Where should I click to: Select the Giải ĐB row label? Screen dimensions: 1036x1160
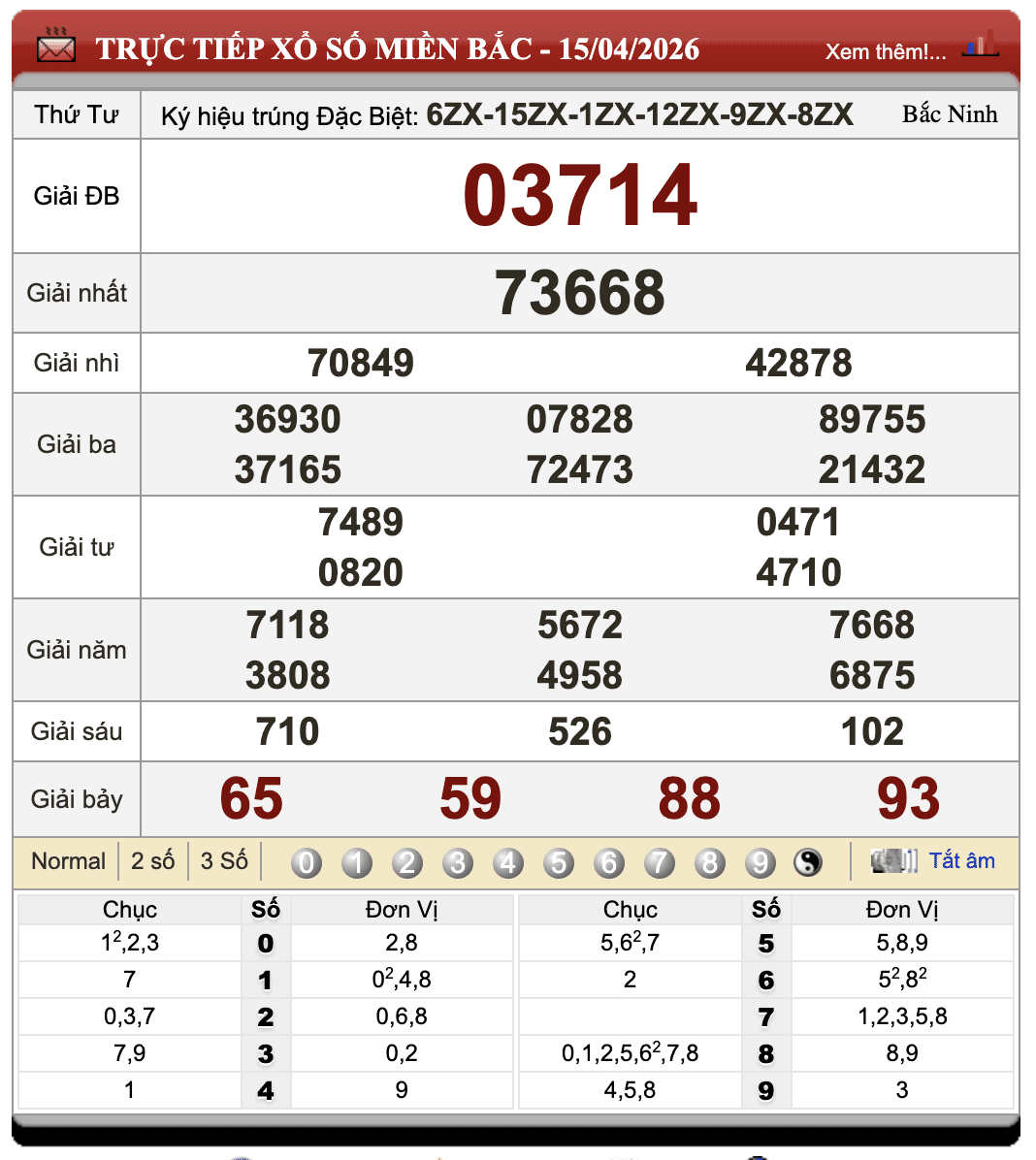tap(76, 195)
